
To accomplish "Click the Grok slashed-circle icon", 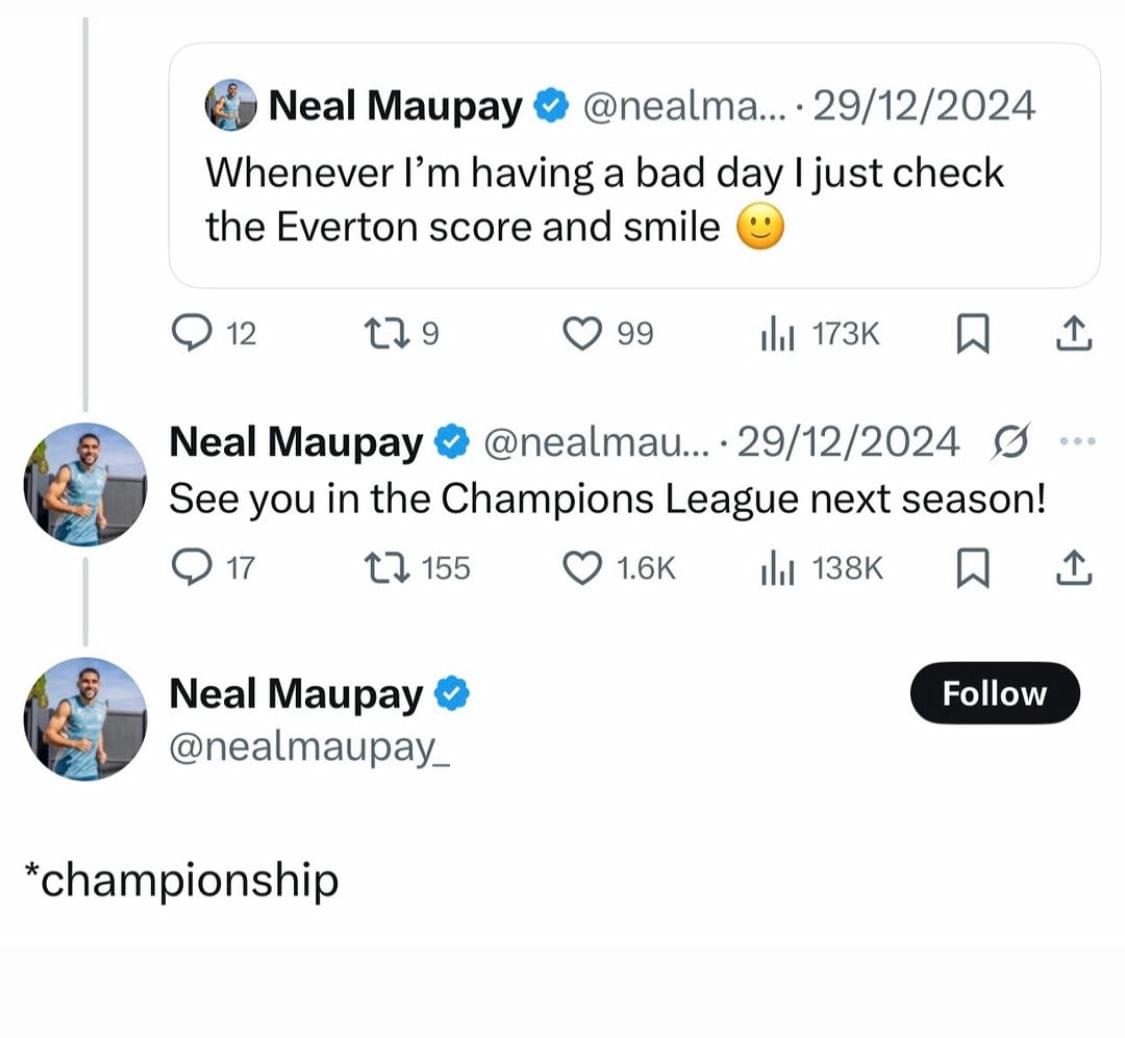I will 1010,441.
